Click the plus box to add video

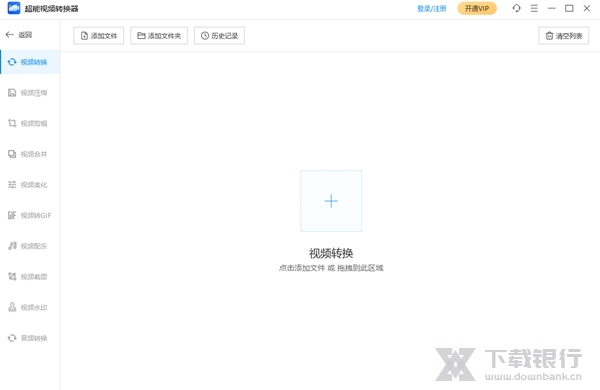point(331,201)
